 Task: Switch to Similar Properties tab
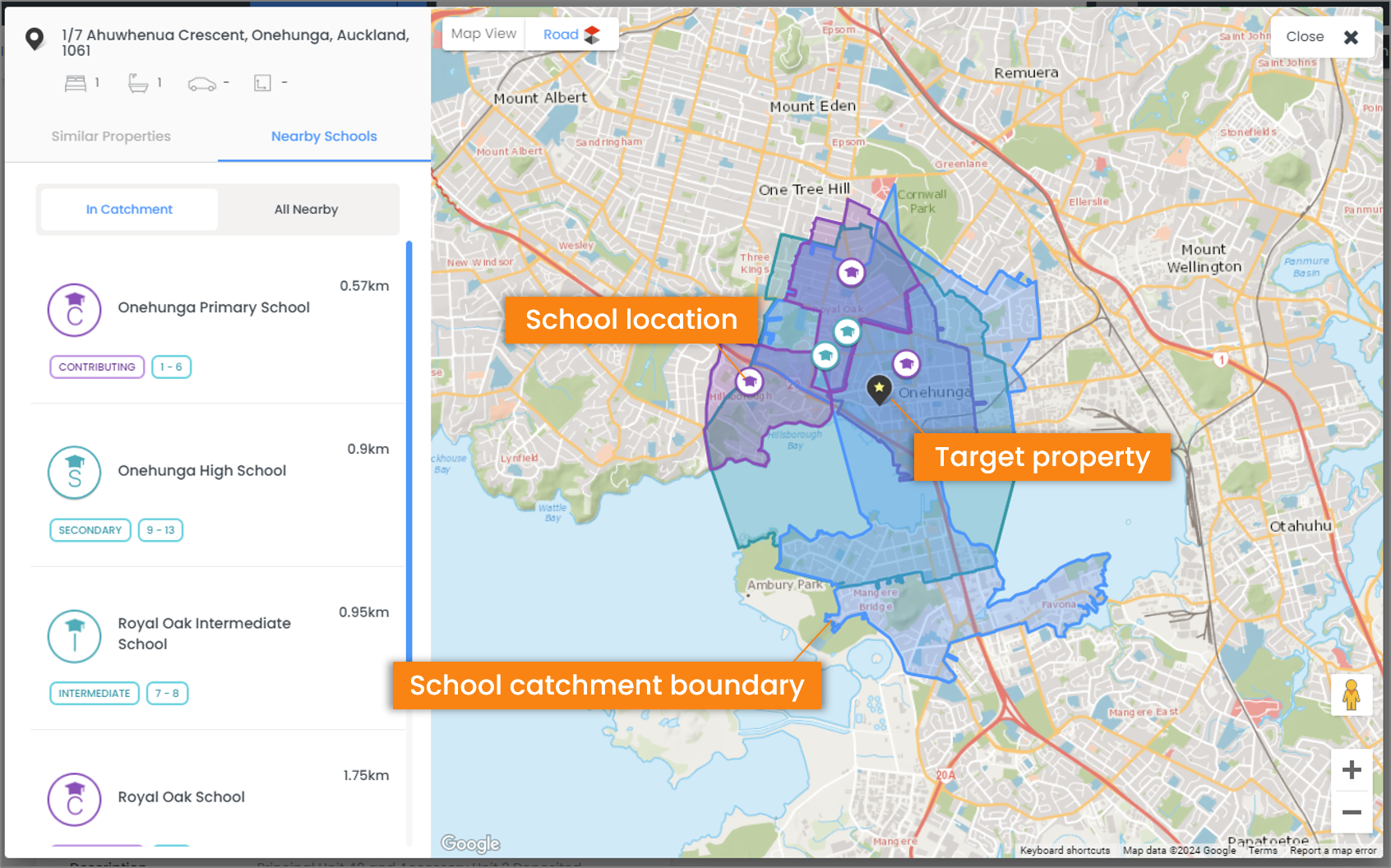pos(111,136)
